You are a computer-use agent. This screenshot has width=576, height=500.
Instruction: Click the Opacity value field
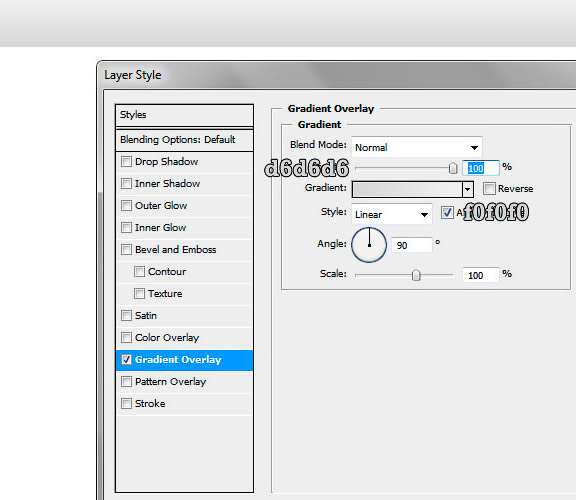(480, 168)
